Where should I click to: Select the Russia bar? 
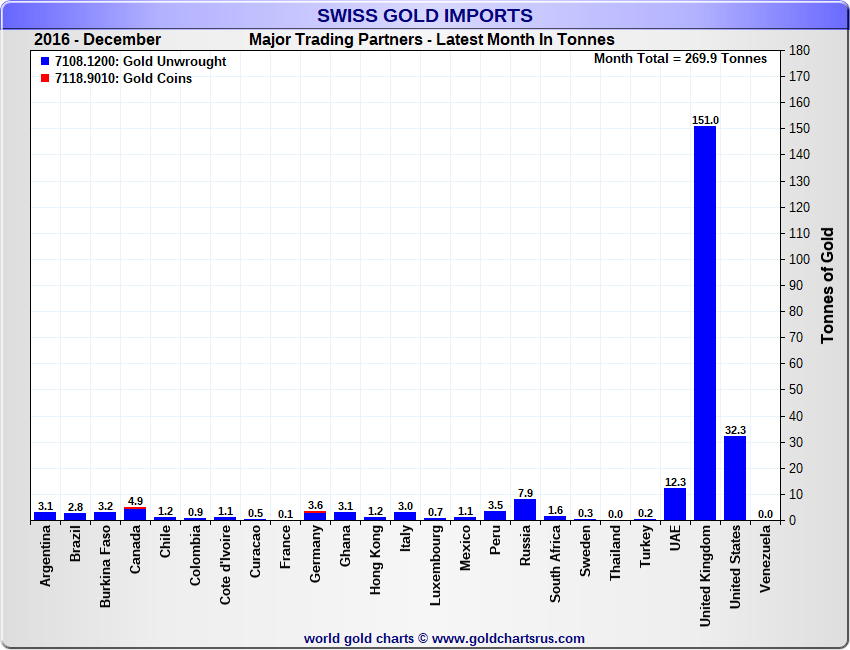tap(525, 509)
